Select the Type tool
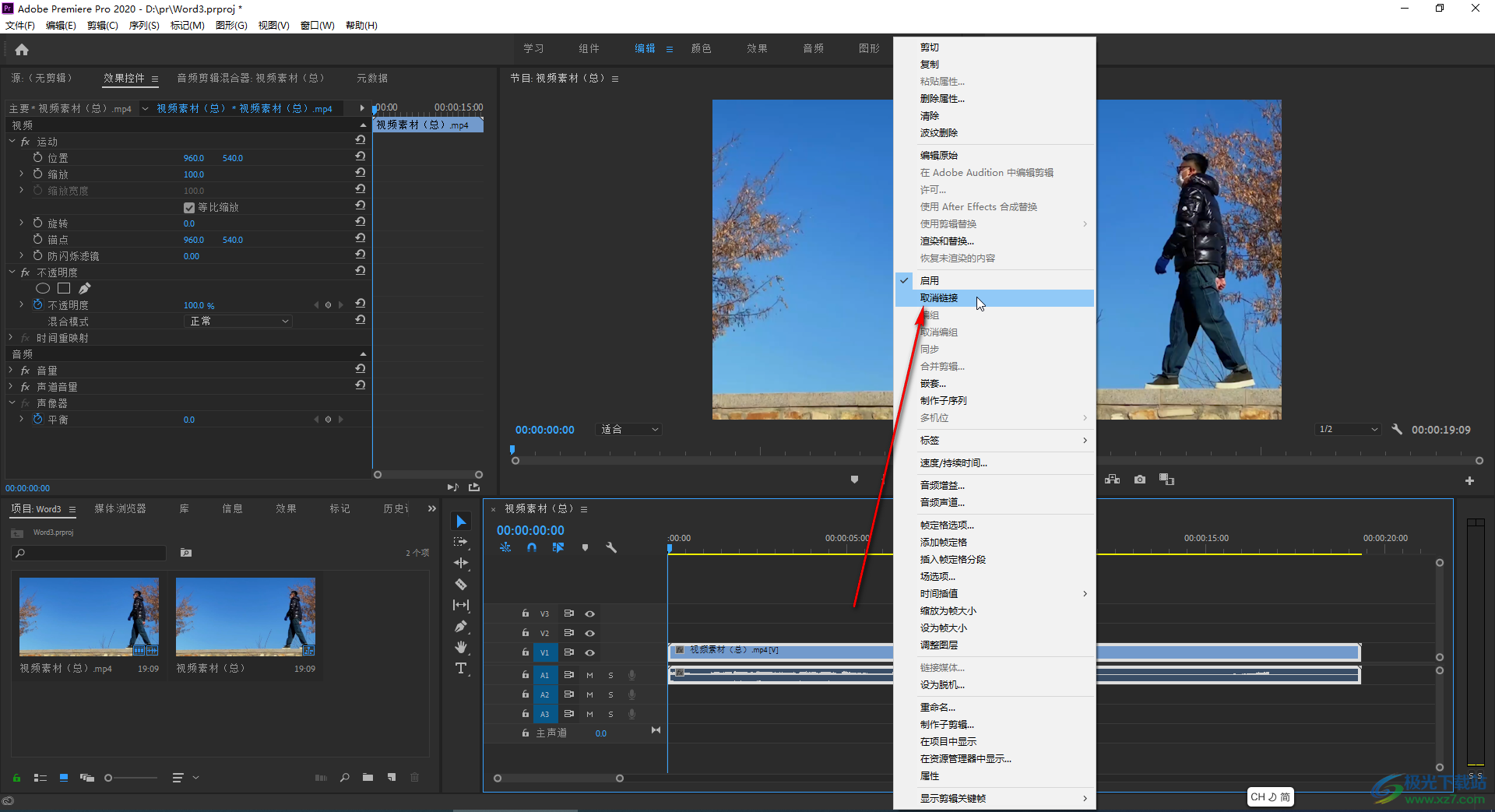 (461, 668)
